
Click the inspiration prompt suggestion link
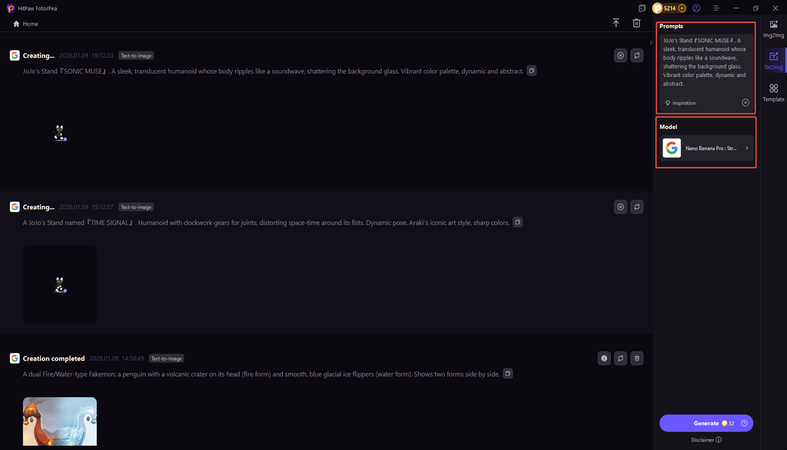682,103
